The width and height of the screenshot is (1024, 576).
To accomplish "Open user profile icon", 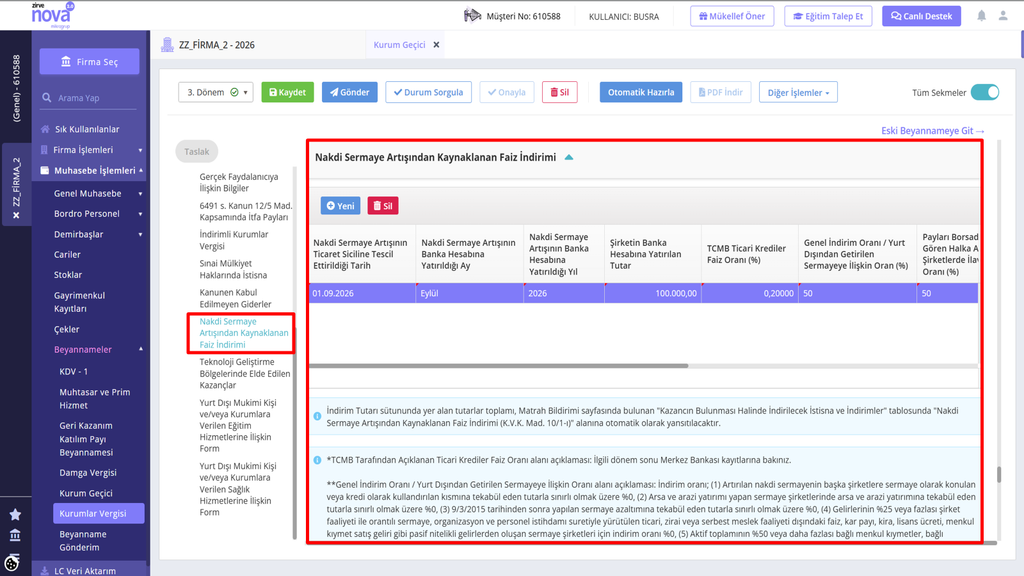I will (1003, 16).
